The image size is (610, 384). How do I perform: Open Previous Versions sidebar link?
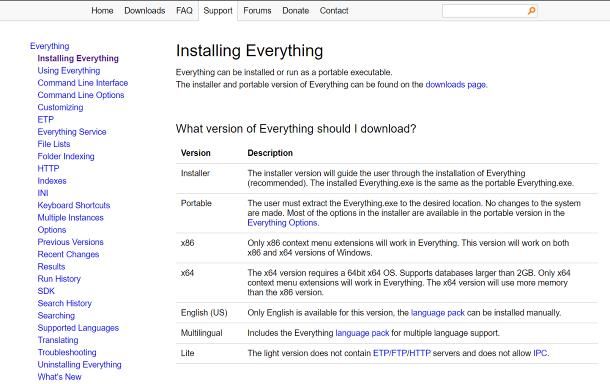(x=70, y=242)
